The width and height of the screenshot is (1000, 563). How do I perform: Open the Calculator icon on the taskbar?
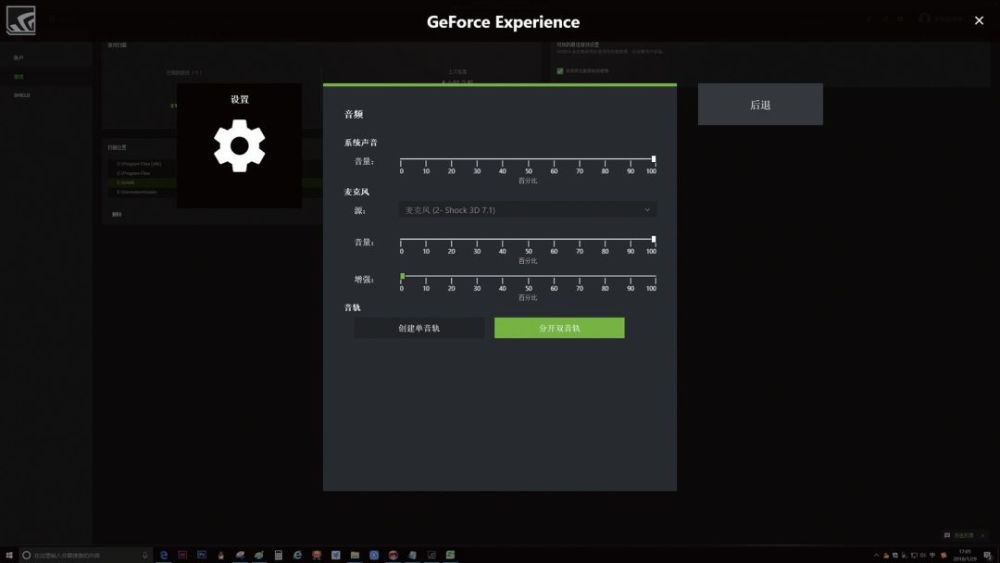coord(278,555)
